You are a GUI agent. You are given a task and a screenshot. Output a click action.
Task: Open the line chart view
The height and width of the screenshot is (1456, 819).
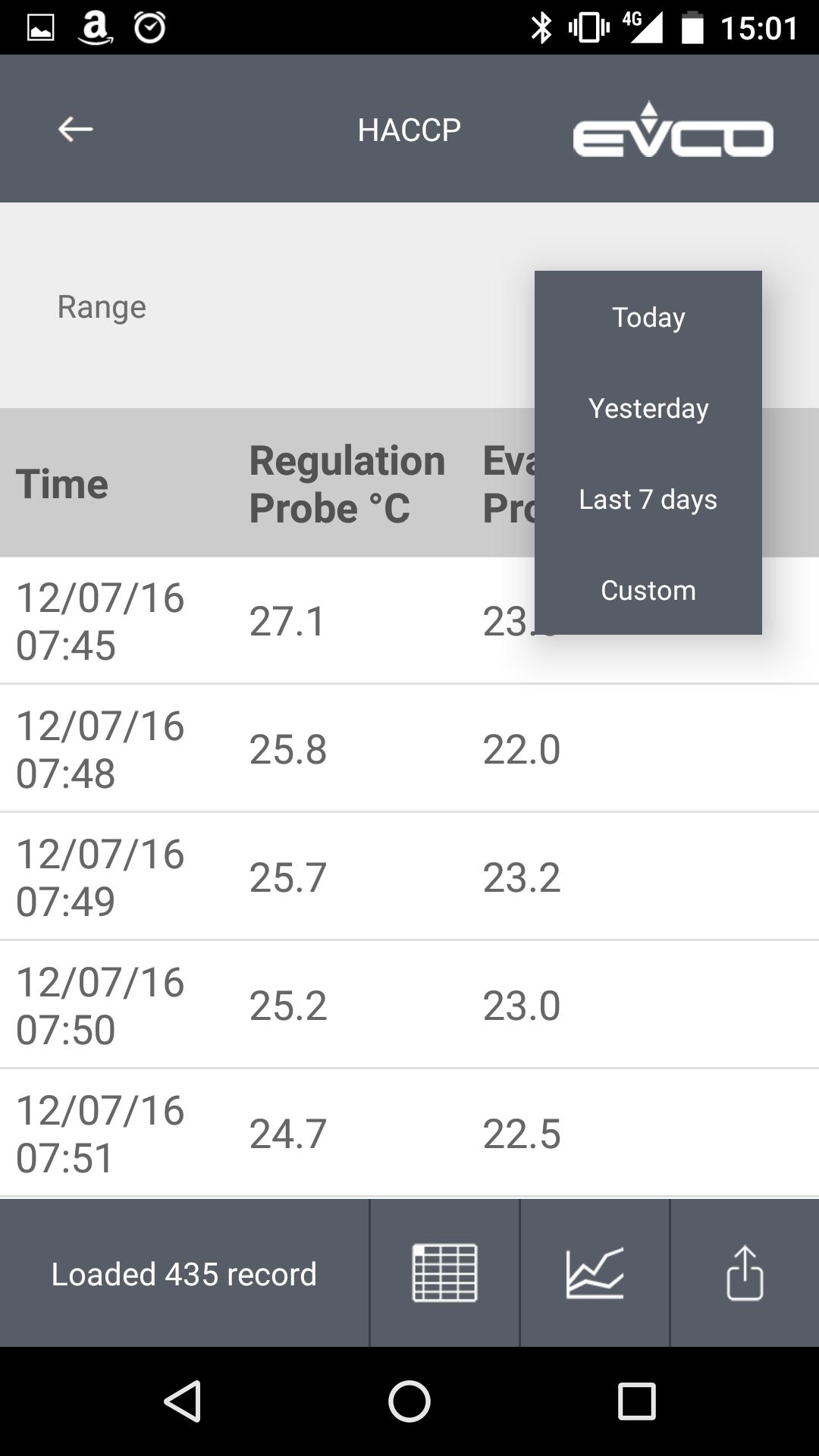[x=595, y=1273]
